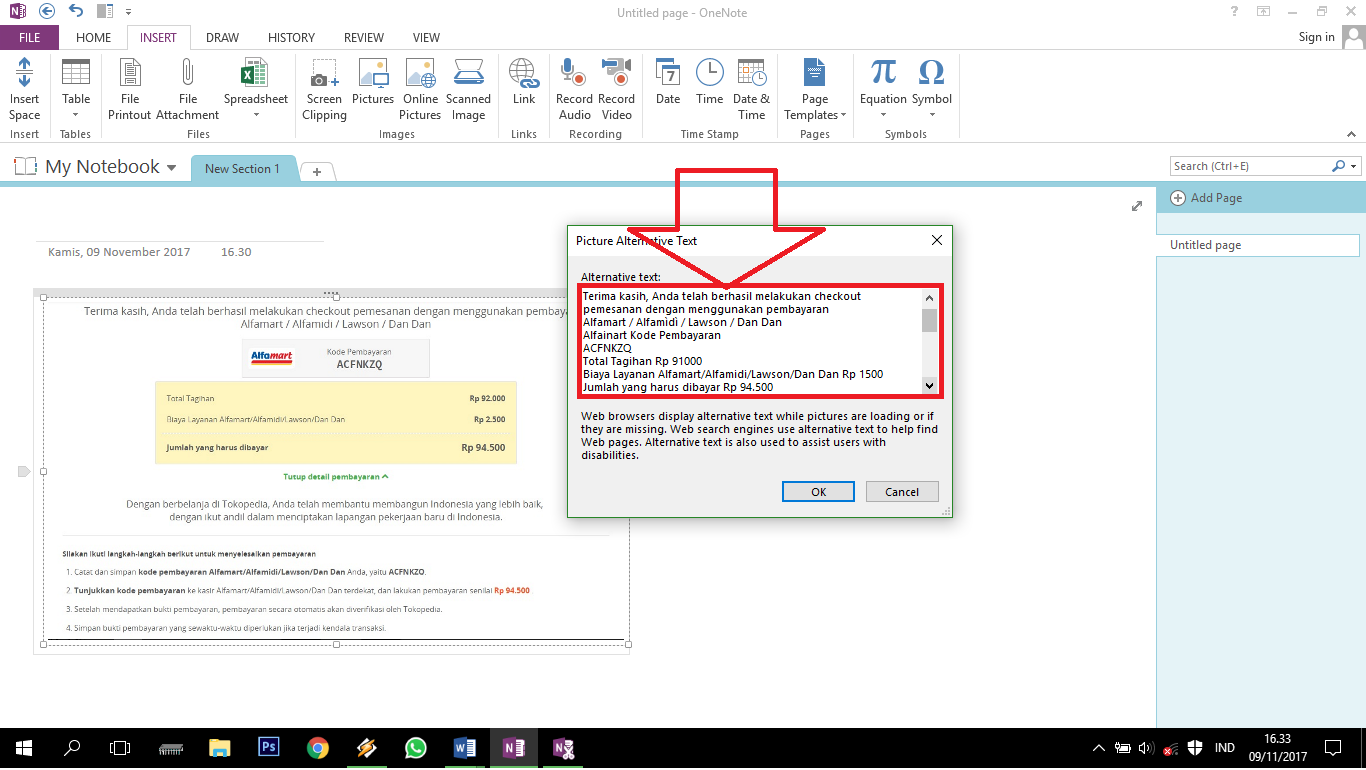This screenshot has width=1366, height=770.
Task: Open WhatsApp from taskbar
Action: tap(416, 748)
